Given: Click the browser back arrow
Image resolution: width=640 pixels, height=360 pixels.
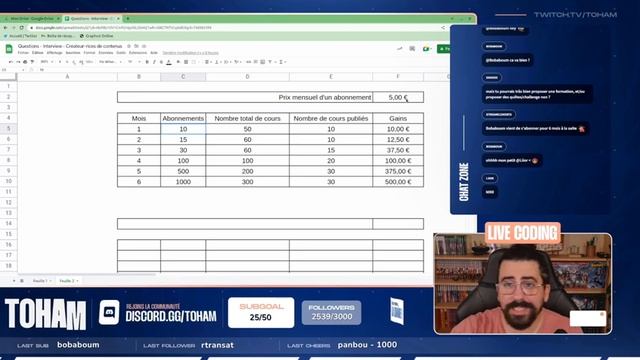Looking at the screenshot, I should point(5,28).
